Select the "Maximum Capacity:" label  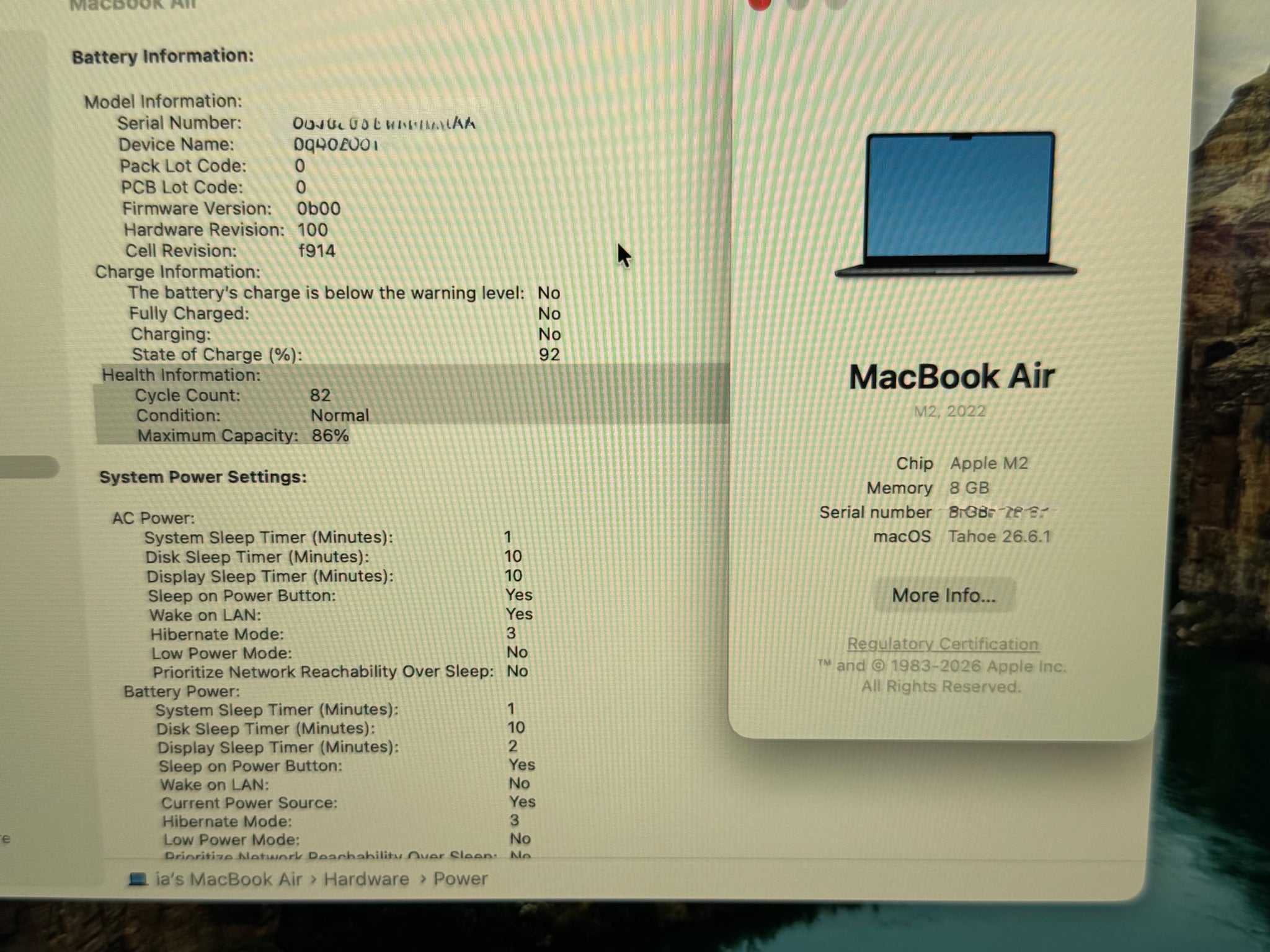[218, 436]
